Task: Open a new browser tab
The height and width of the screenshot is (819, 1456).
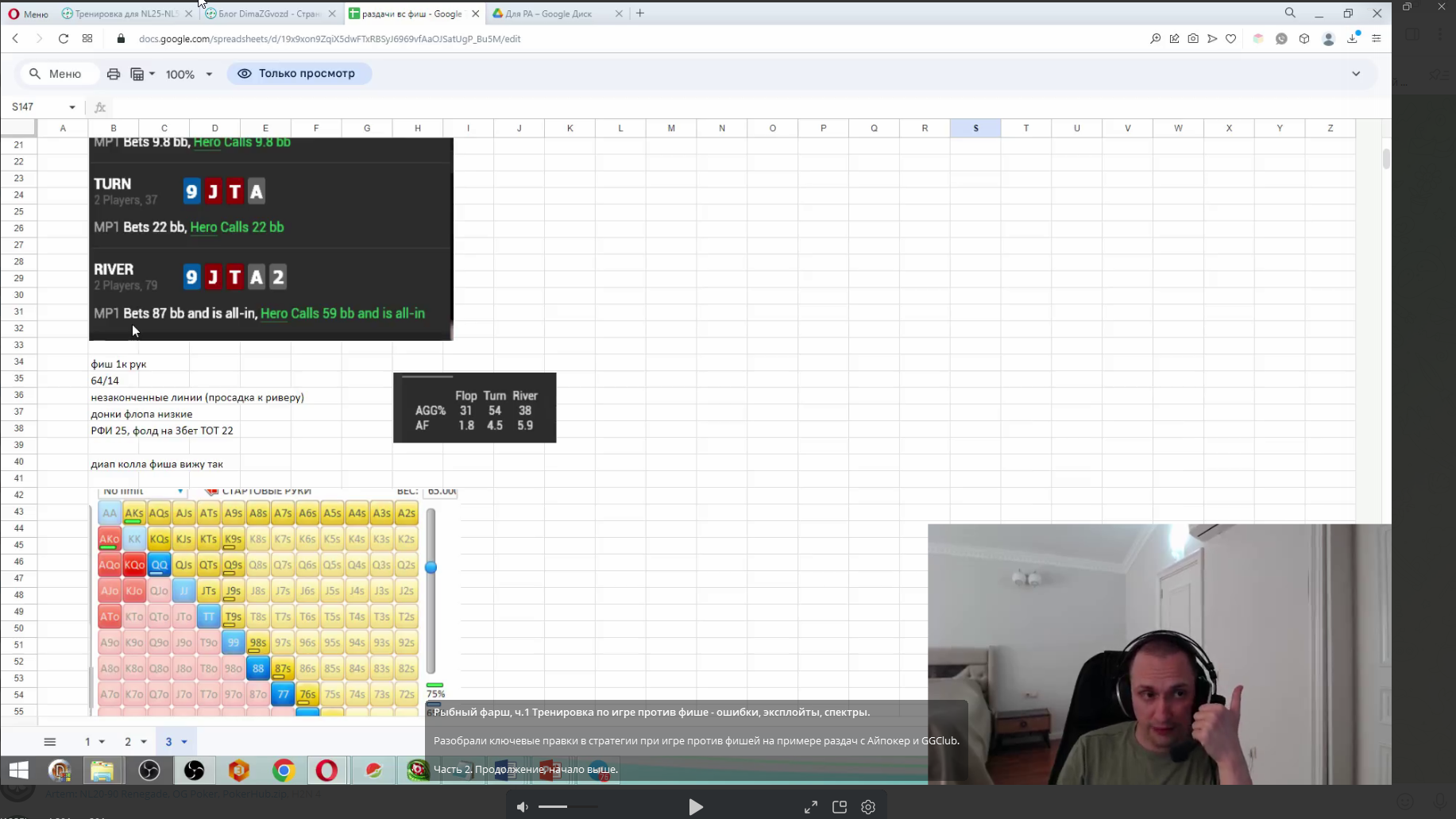Action: point(640,13)
